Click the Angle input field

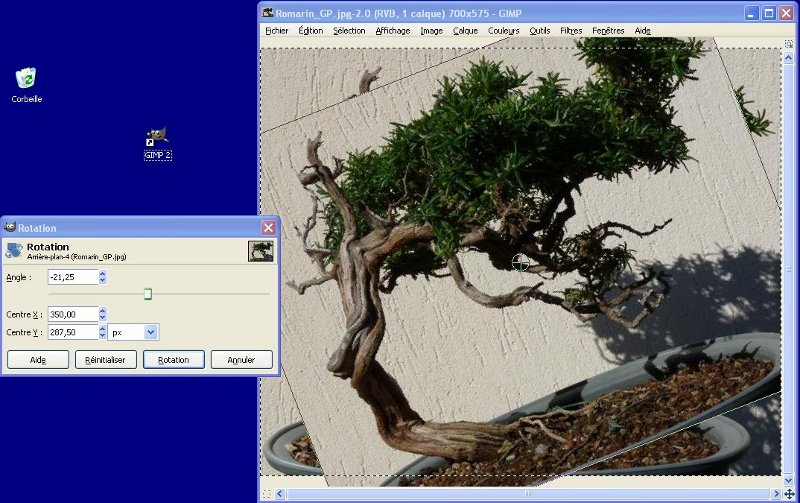click(x=73, y=277)
